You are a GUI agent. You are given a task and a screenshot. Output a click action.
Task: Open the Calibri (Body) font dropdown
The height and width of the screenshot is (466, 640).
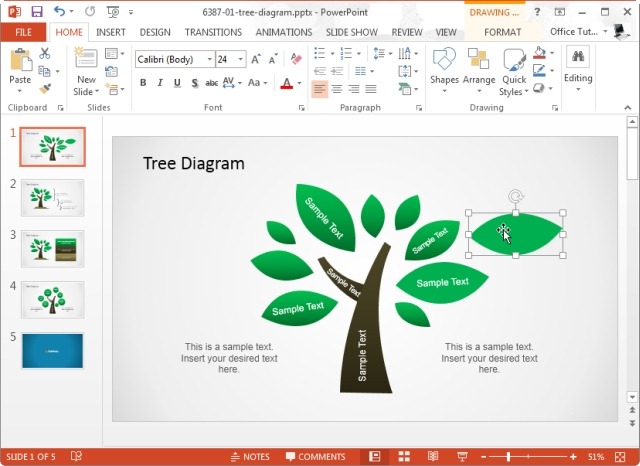[x=210, y=60]
